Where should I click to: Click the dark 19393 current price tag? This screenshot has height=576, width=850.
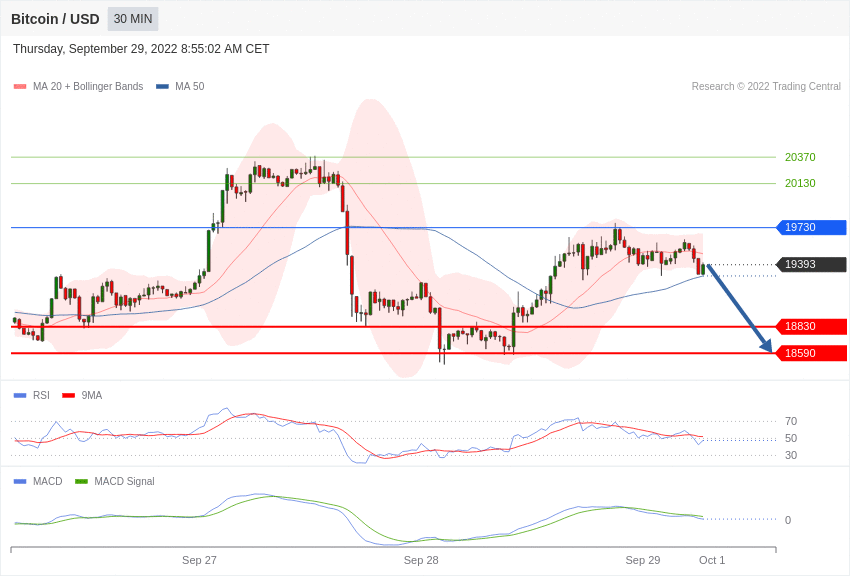pyautogui.click(x=812, y=264)
